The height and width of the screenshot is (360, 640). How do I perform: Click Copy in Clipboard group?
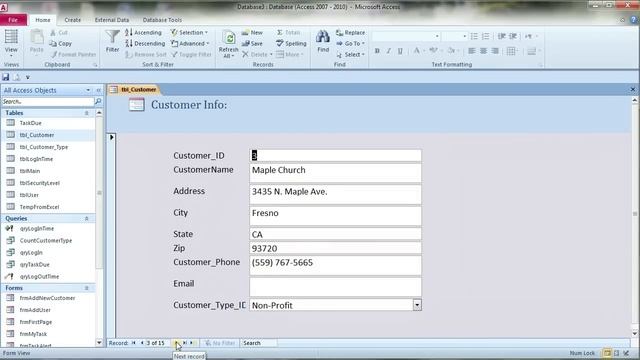pos(60,43)
